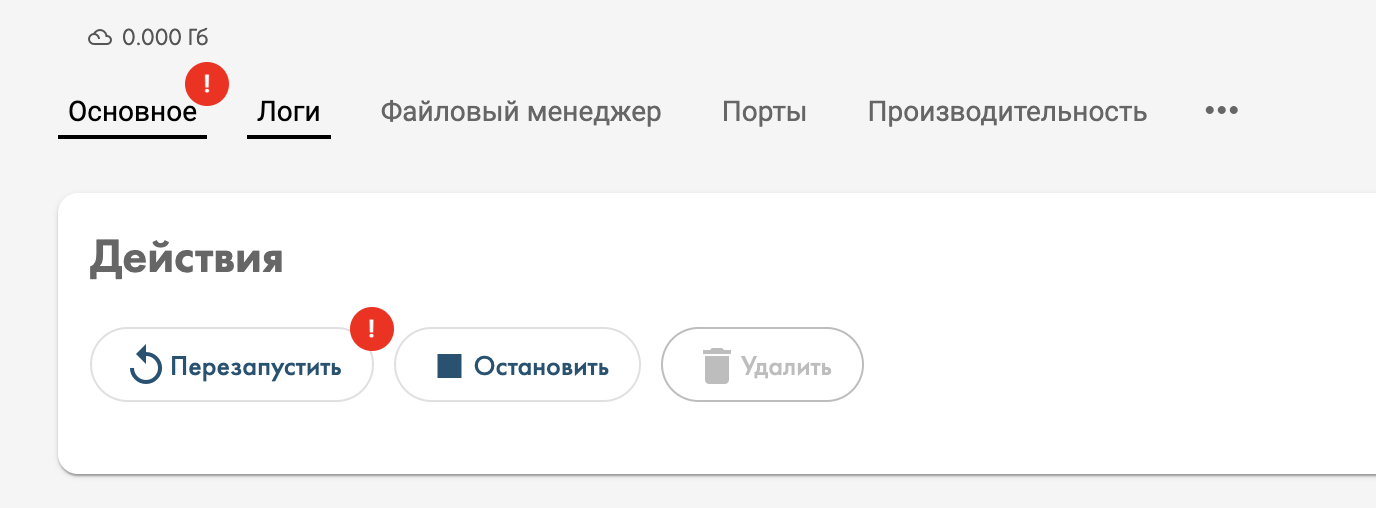This screenshot has width=1376, height=508.
Task: Click the circular restart arrow icon
Action: point(146,366)
